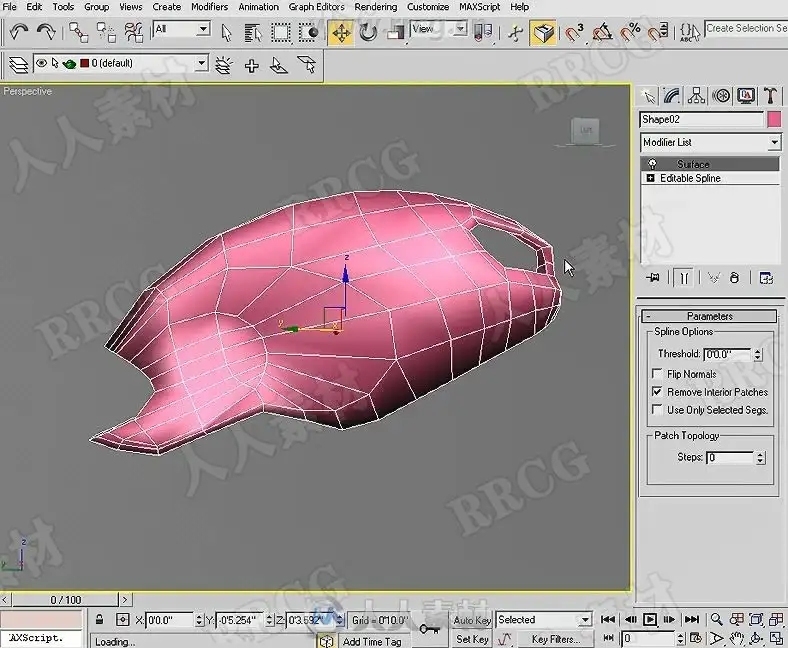Switch to Utilities hammer tab
The image size is (788, 648).
(x=770, y=96)
